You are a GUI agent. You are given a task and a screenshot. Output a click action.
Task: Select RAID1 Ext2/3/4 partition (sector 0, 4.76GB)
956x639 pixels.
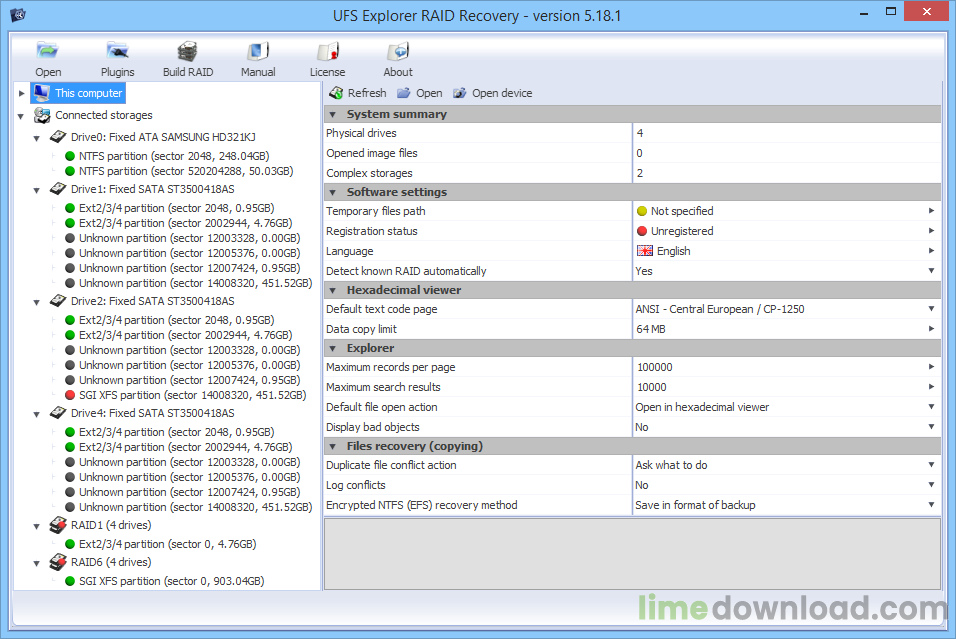pos(167,544)
